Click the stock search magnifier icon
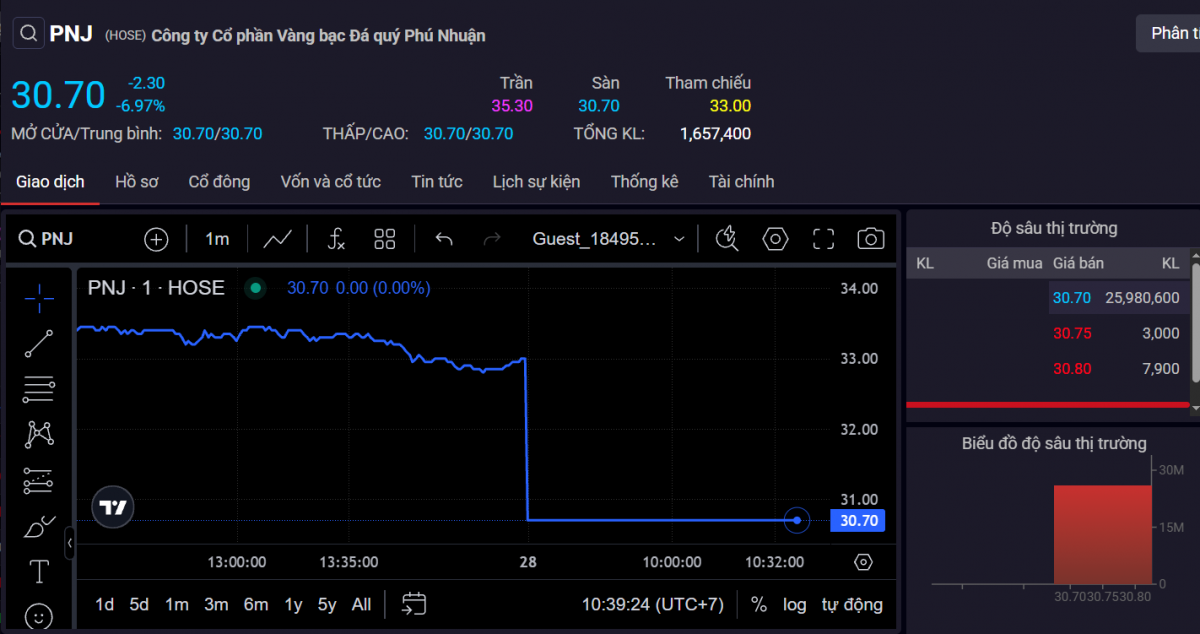 tap(27, 34)
